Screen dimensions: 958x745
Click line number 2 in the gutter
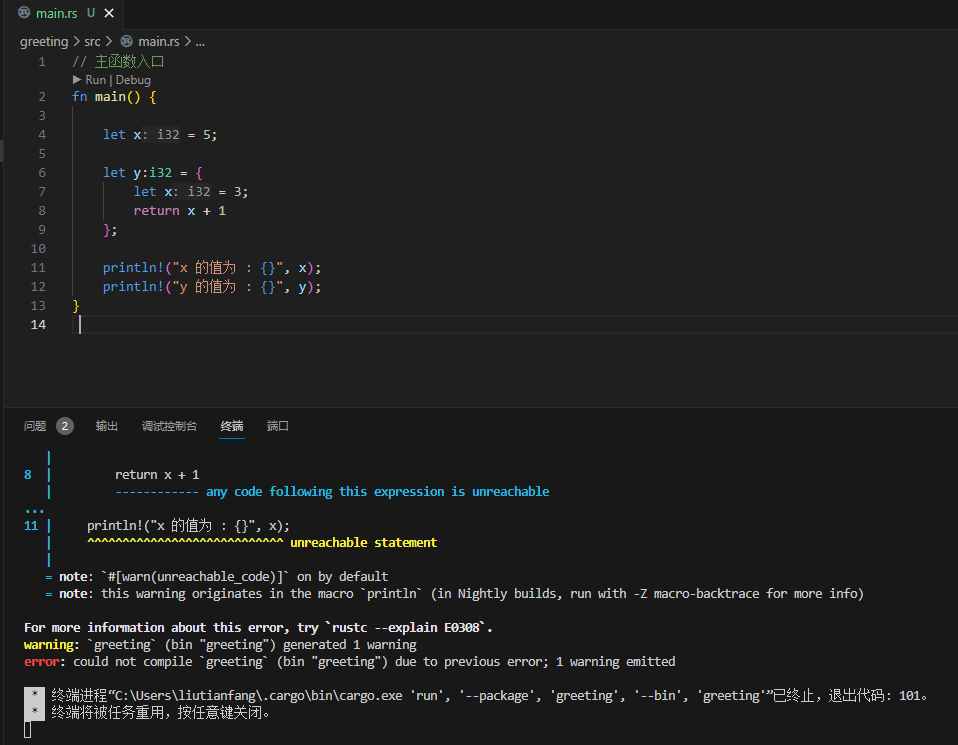(x=42, y=97)
